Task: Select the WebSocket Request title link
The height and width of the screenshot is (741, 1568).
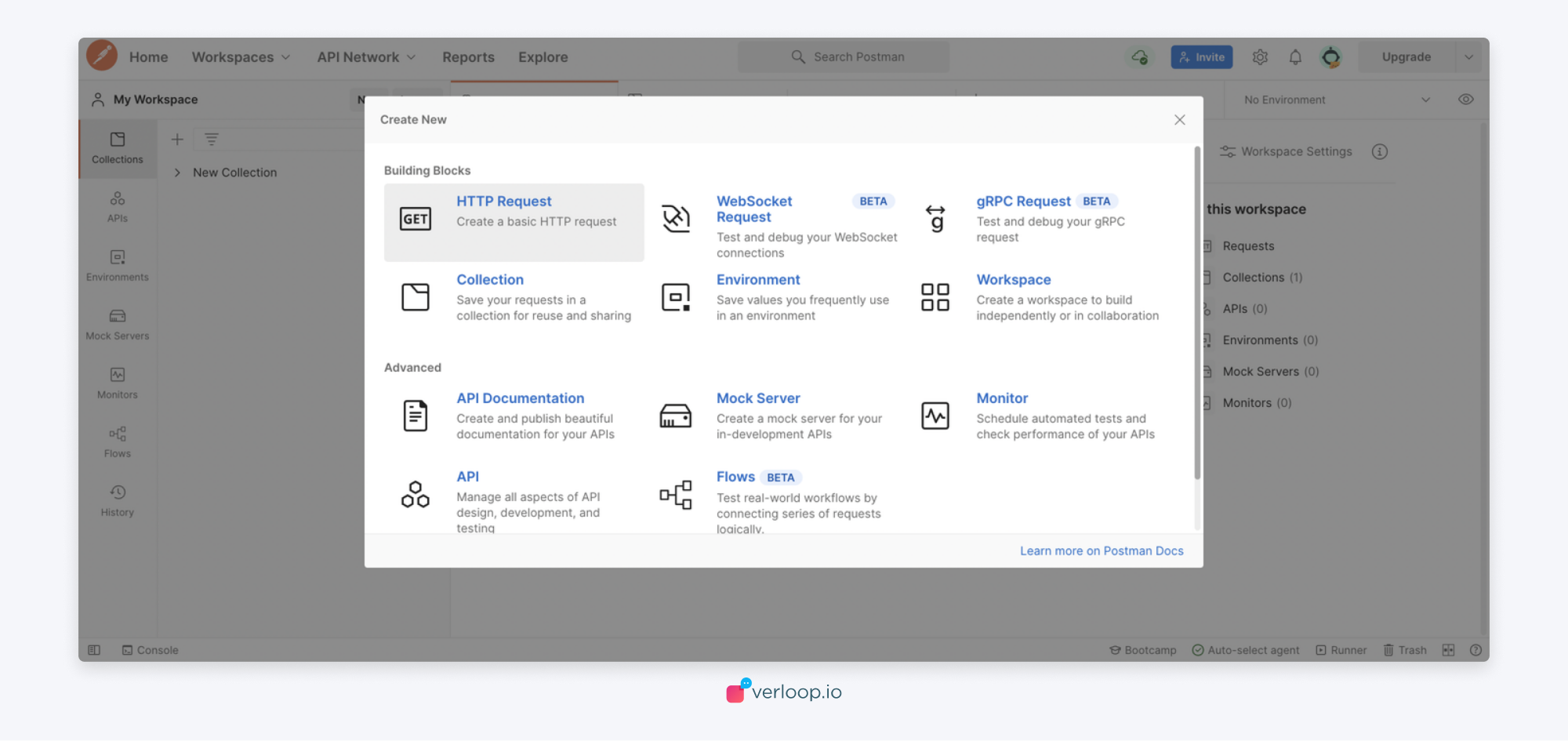Action: pyautogui.click(x=754, y=209)
